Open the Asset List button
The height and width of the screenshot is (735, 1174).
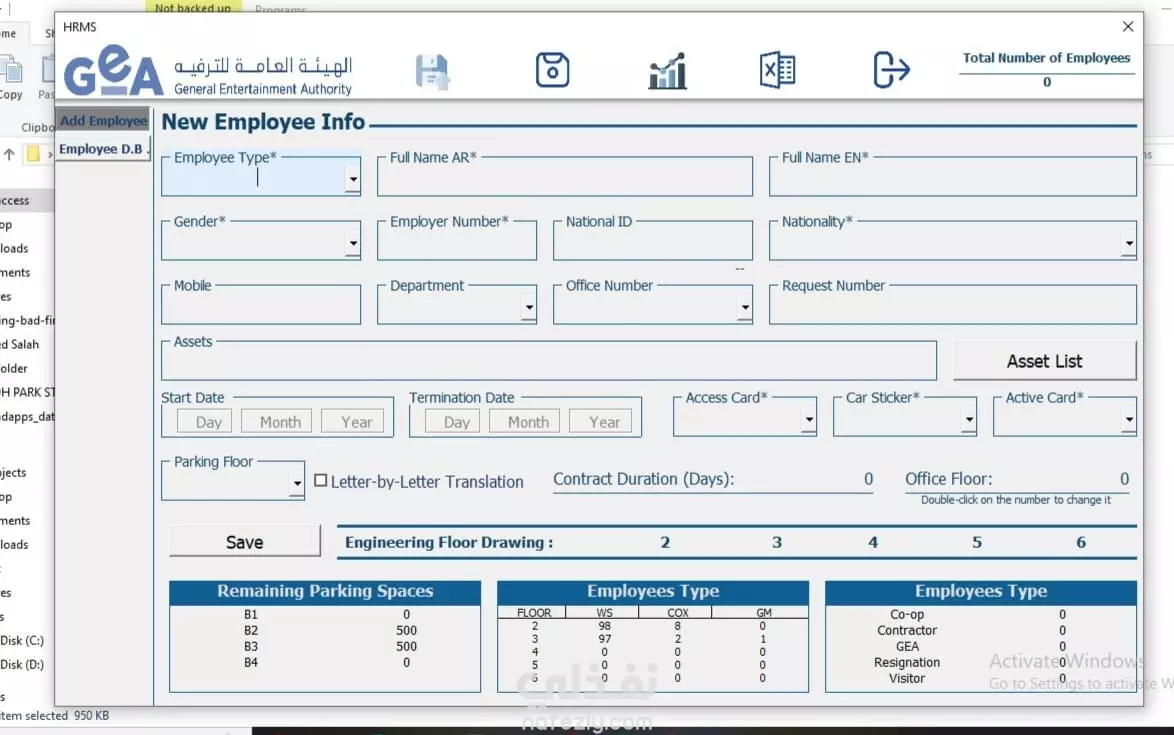coord(1044,362)
